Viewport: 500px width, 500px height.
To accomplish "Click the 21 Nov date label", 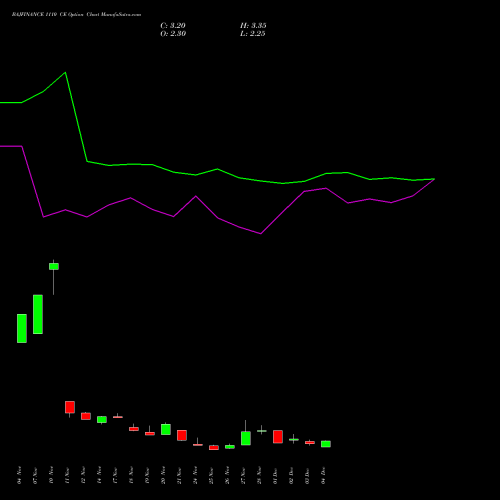I will pos(179,475).
